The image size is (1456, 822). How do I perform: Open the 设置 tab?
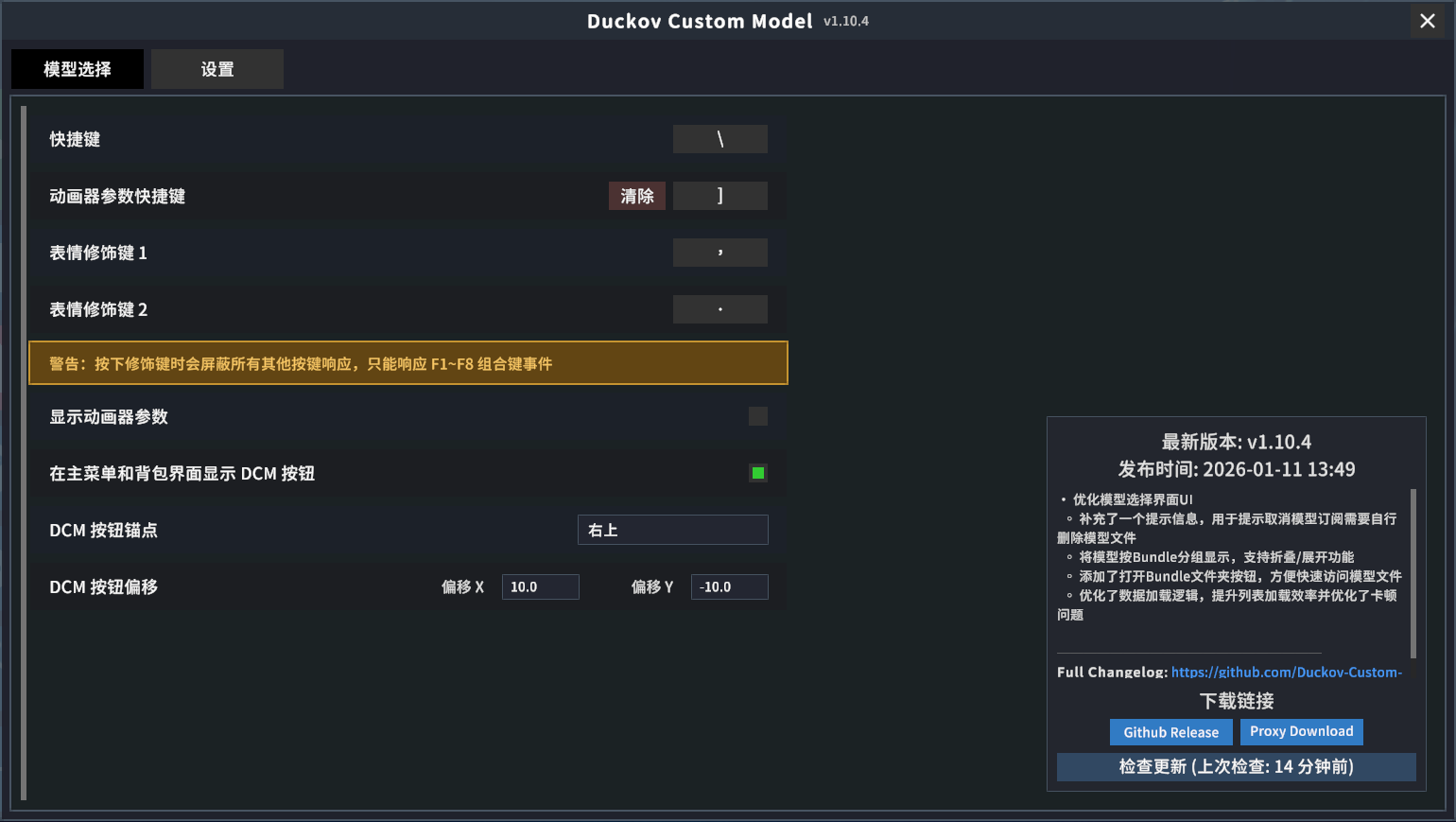tap(217, 69)
